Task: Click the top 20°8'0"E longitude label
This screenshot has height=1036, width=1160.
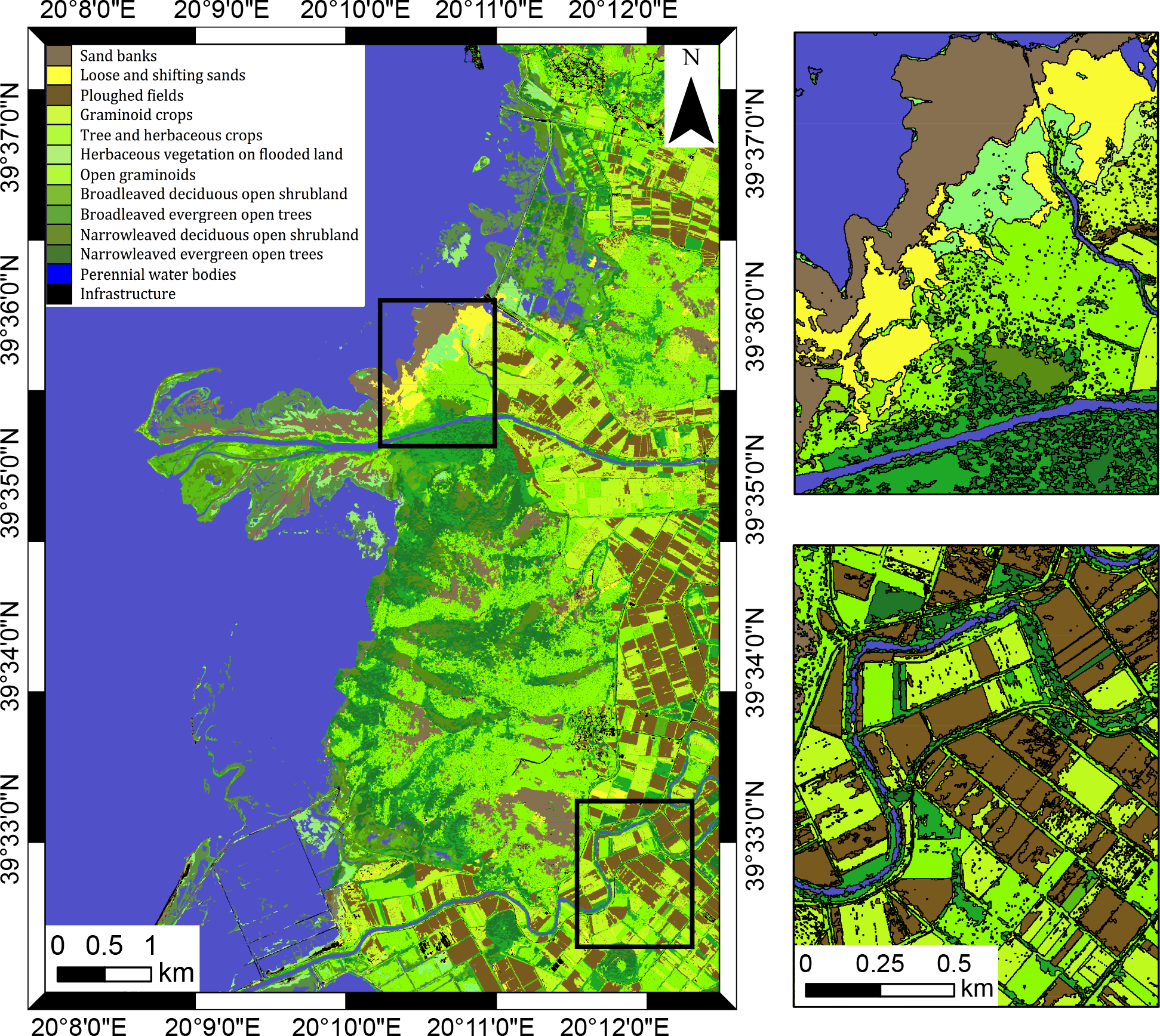Action: tap(88, 10)
